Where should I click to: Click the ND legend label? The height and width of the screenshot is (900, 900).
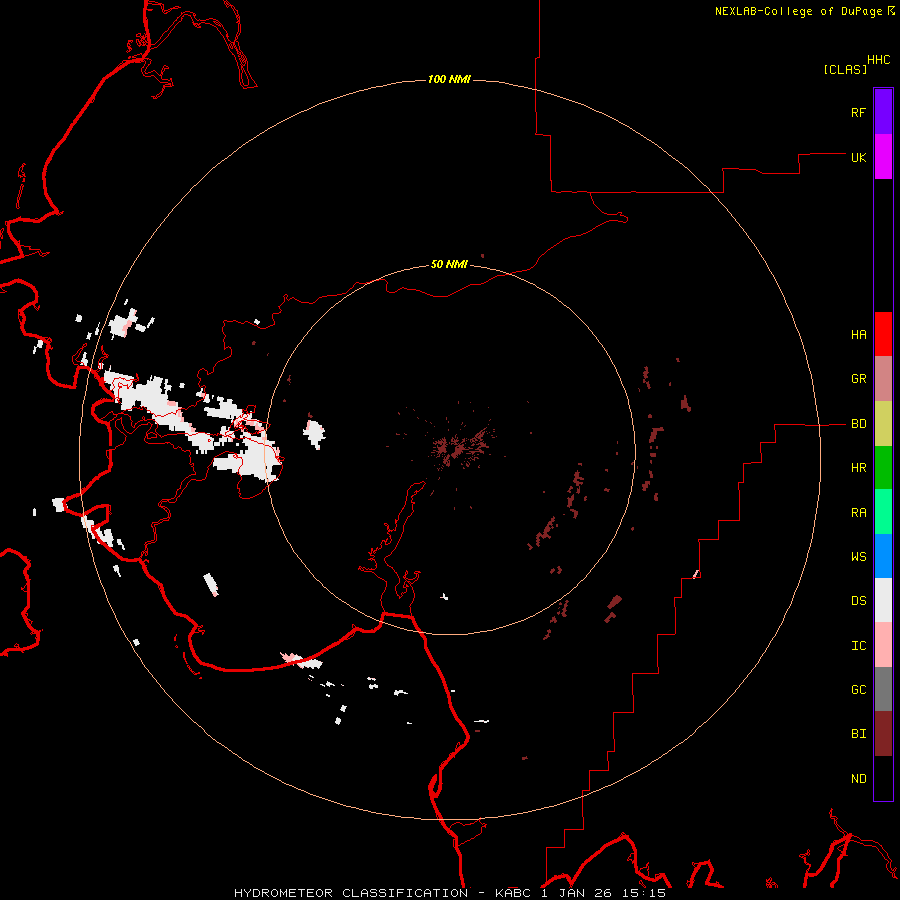click(x=858, y=779)
